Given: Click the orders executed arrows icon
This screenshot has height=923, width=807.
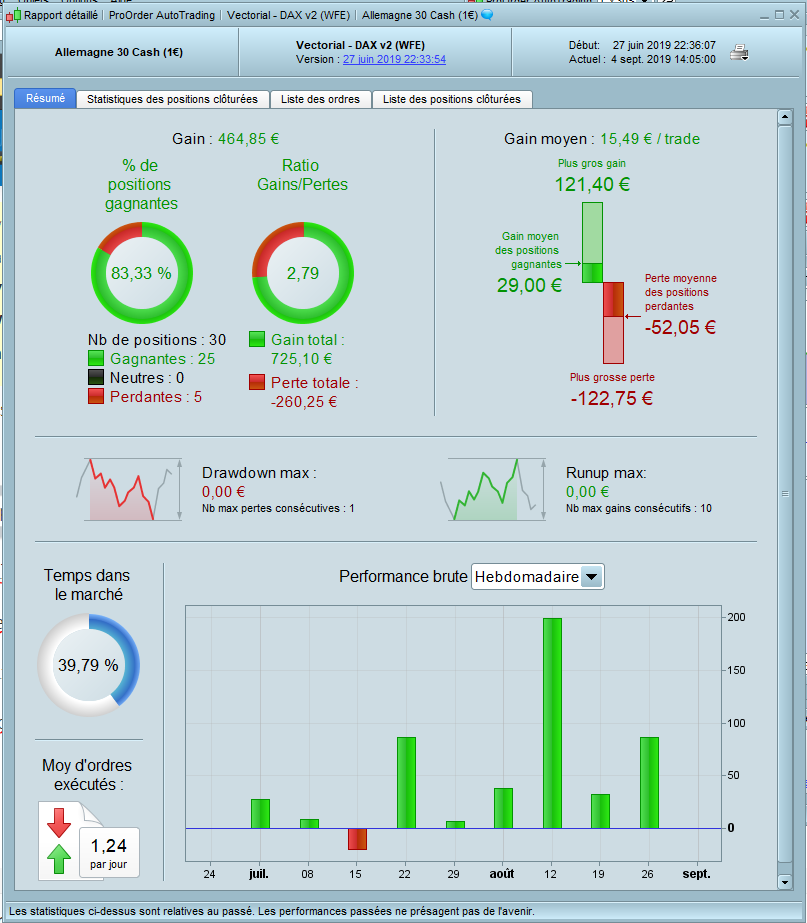Looking at the screenshot, I should pyautogui.click(x=59, y=841).
